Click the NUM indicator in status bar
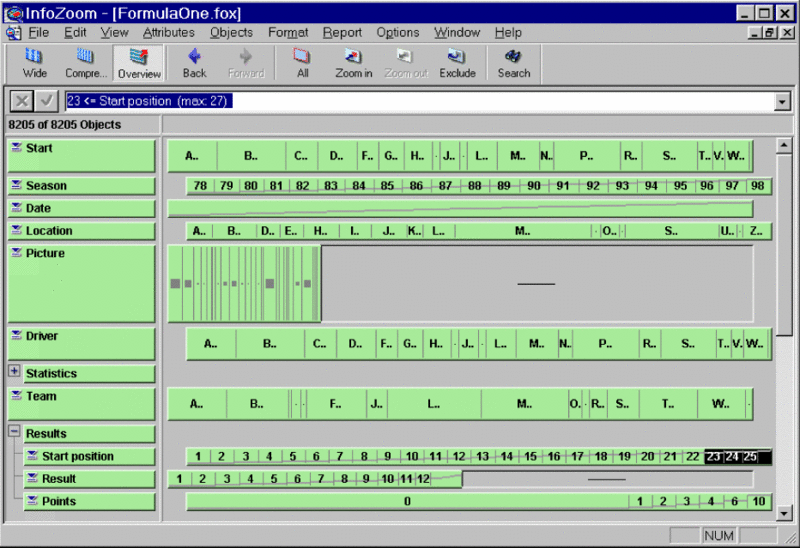 pyautogui.click(x=718, y=535)
